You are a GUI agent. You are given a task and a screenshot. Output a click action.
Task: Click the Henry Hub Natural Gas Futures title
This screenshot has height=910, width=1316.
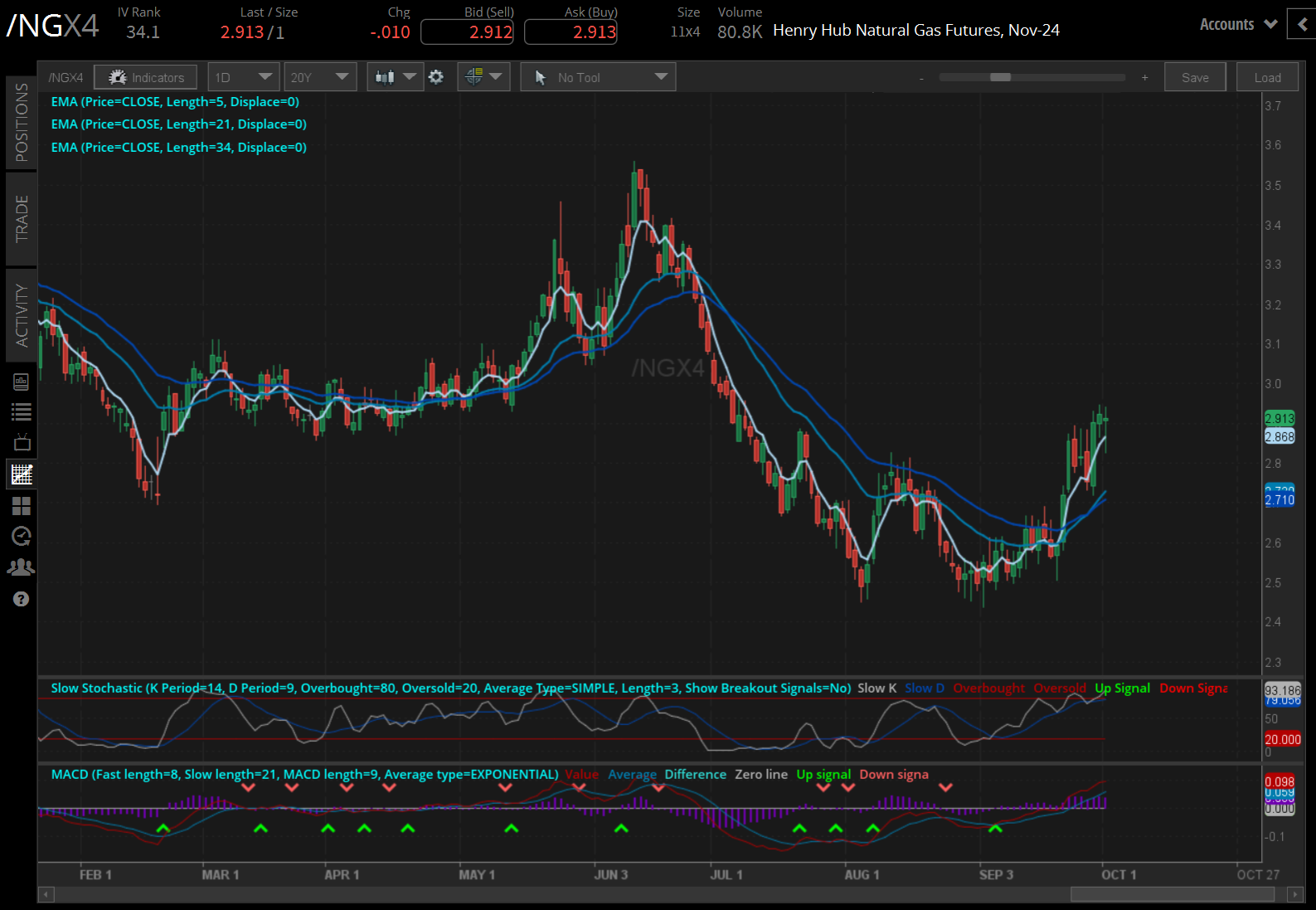click(916, 30)
